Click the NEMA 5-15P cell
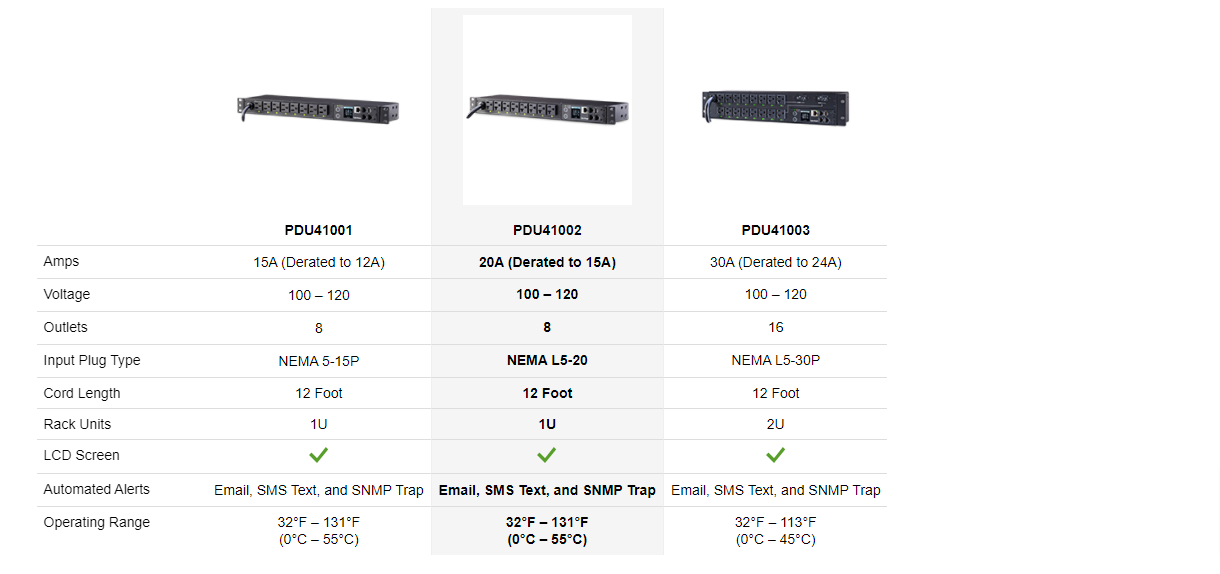1220x574 pixels. click(318, 361)
